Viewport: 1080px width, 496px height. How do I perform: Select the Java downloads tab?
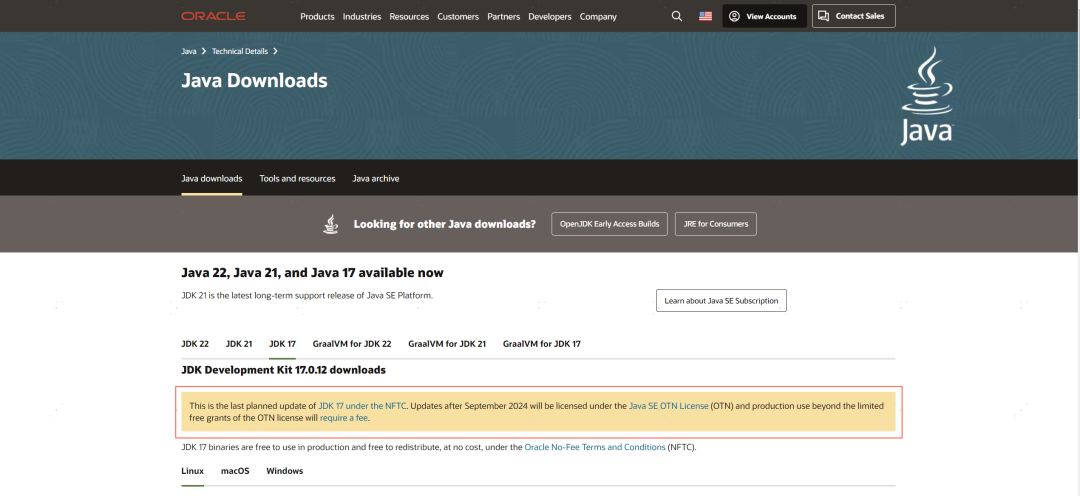click(212, 178)
